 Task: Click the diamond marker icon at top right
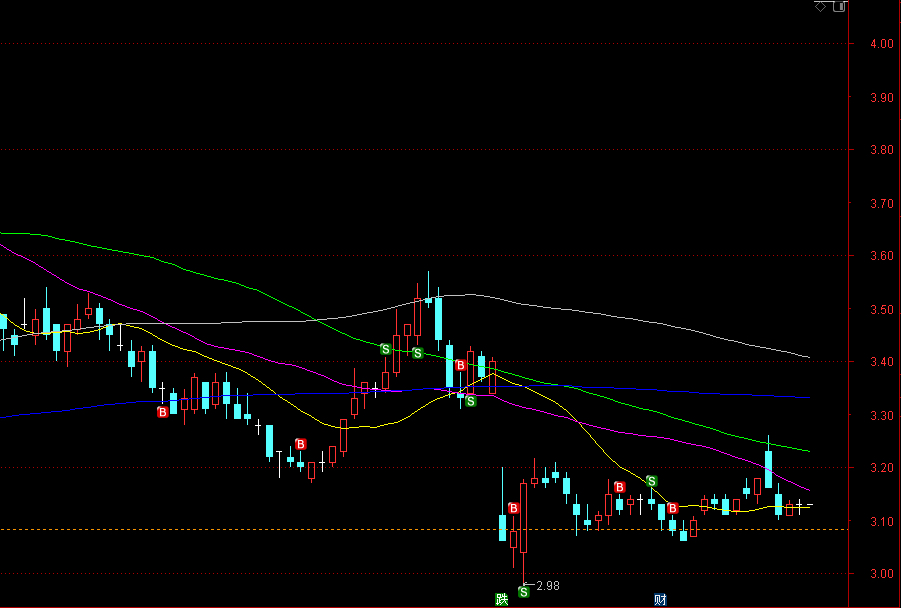pos(820,6)
